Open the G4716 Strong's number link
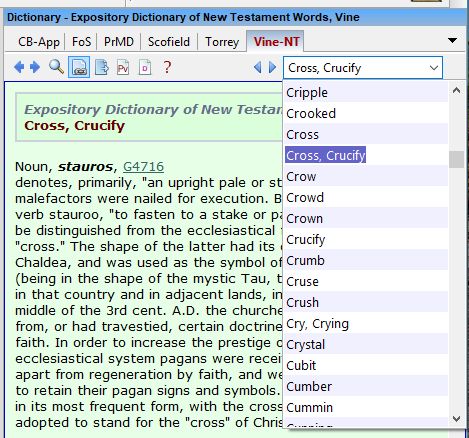The image size is (469, 438). pyautogui.click(x=143, y=167)
